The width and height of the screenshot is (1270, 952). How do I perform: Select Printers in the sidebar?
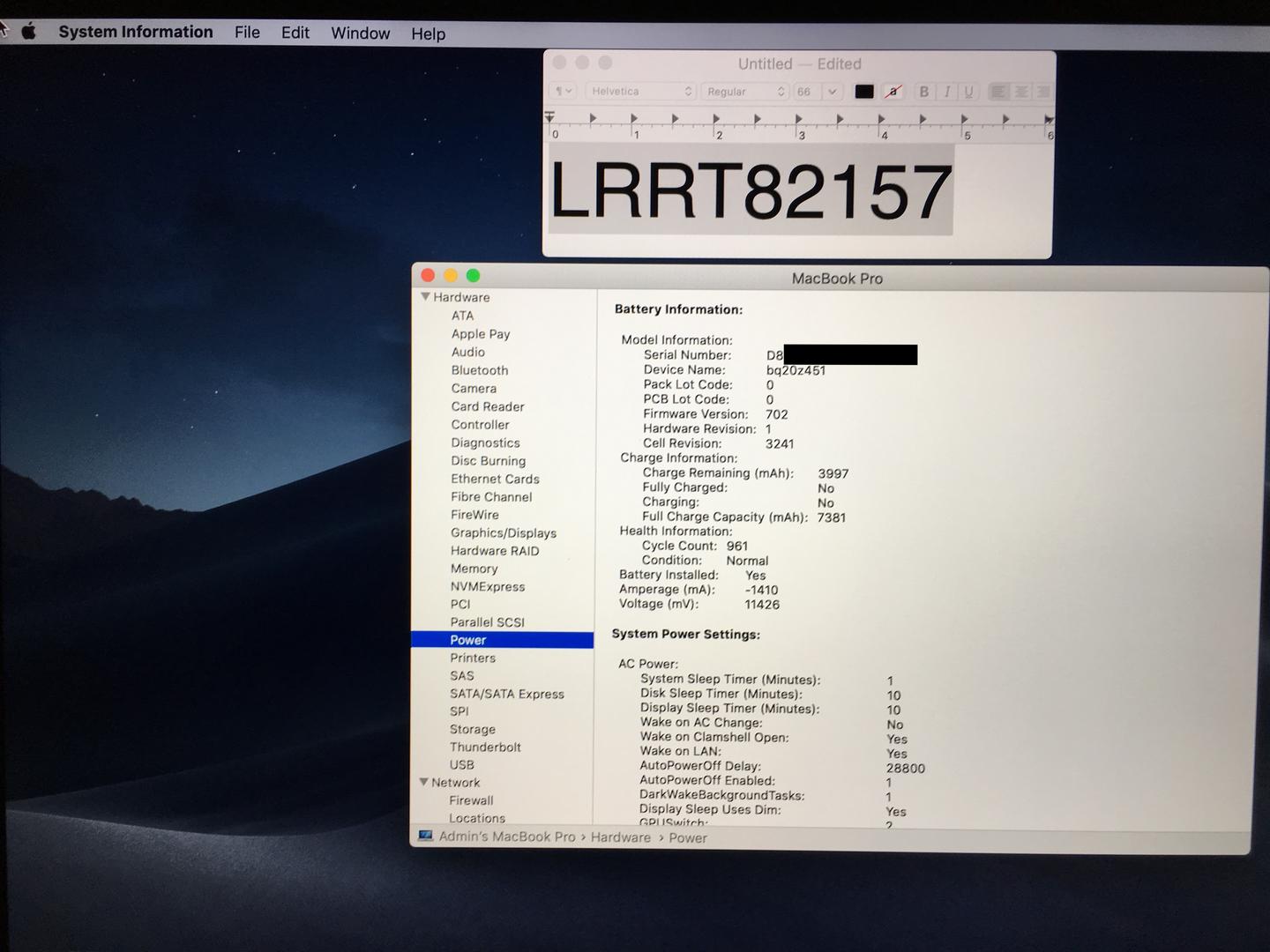click(x=473, y=658)
